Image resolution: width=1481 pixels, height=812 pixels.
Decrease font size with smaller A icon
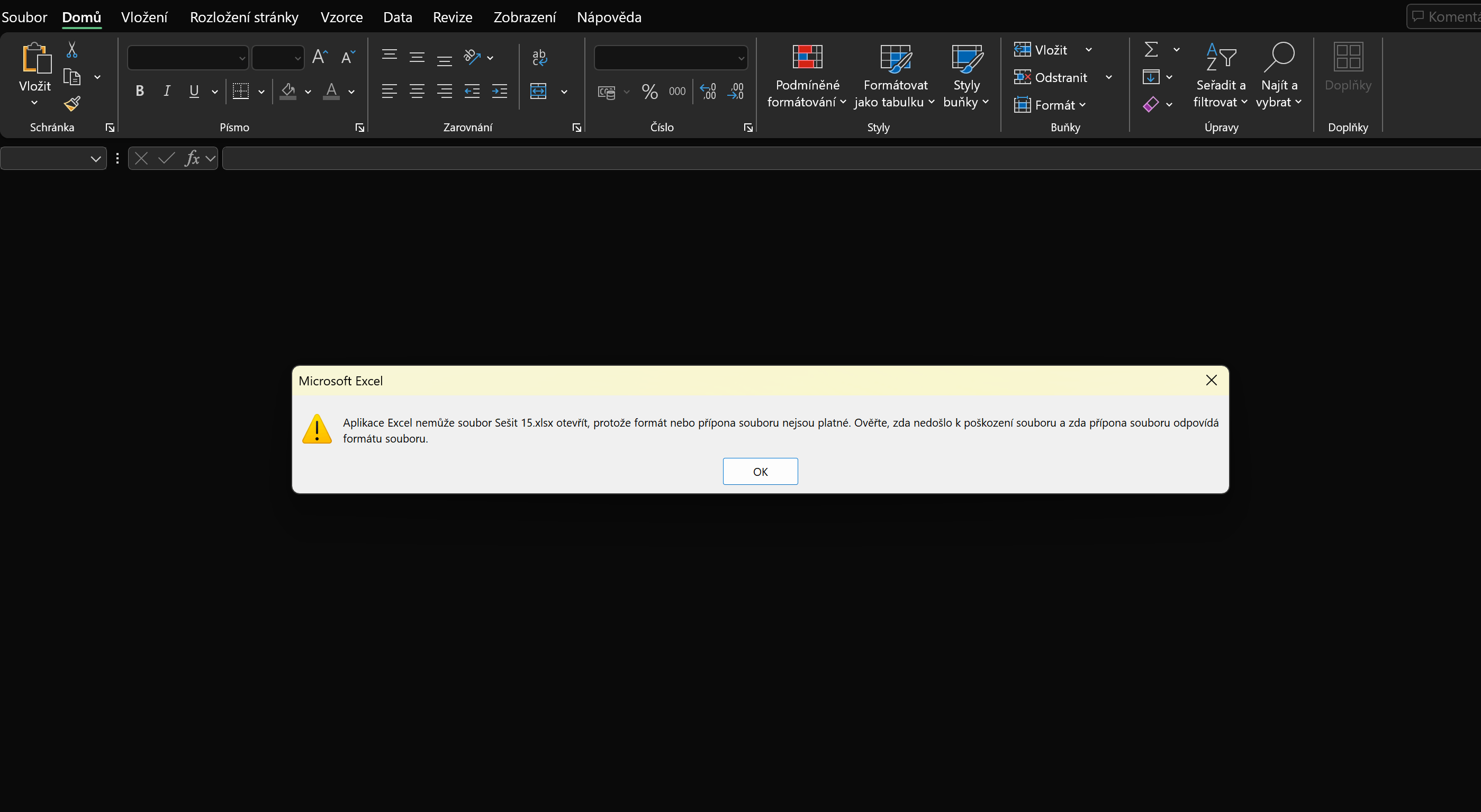[x=348, y=57]
